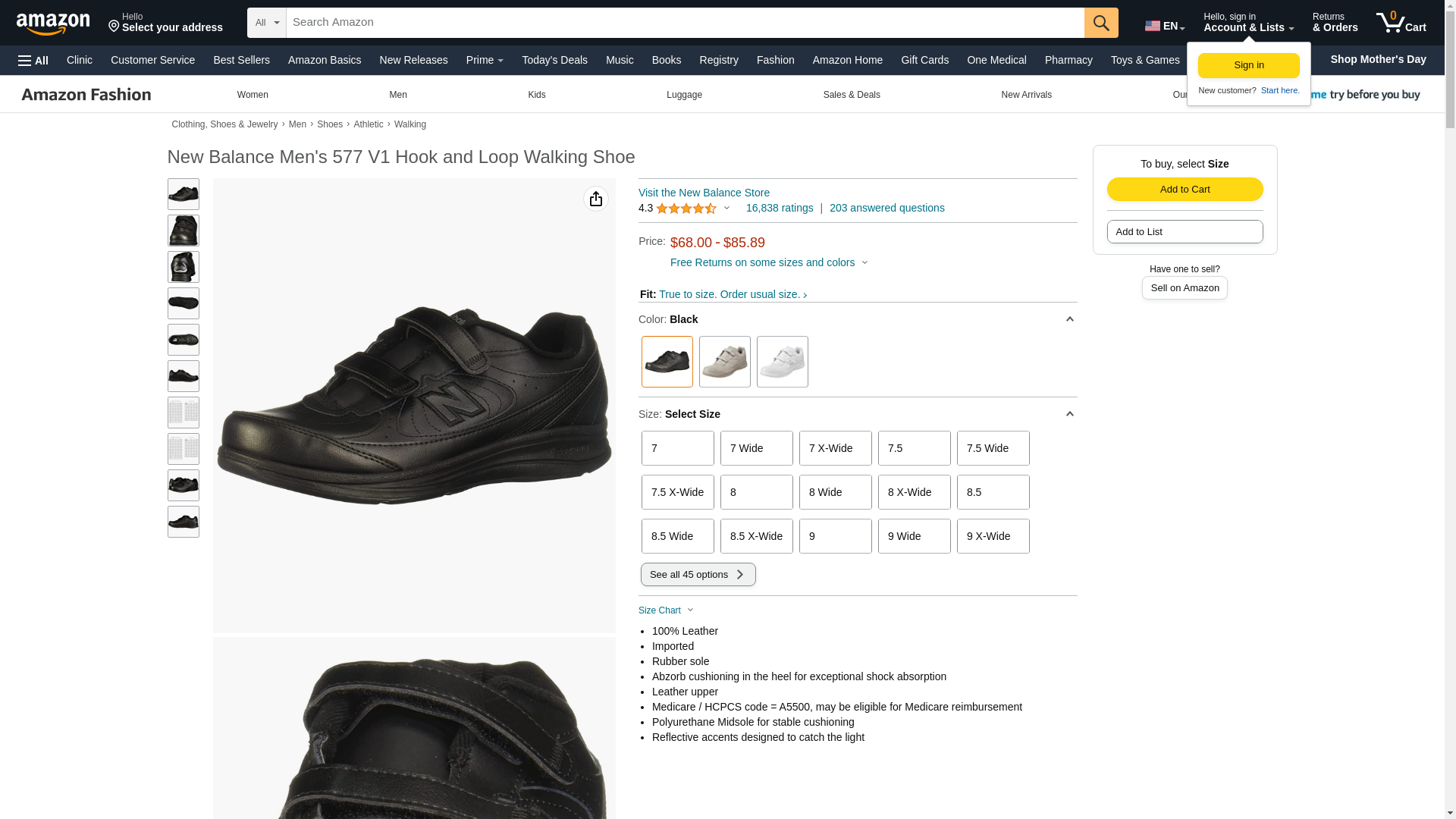Select size 7.5 Wide option
The width and height of the screenshot is (1456, 819).
coord(993,448)
